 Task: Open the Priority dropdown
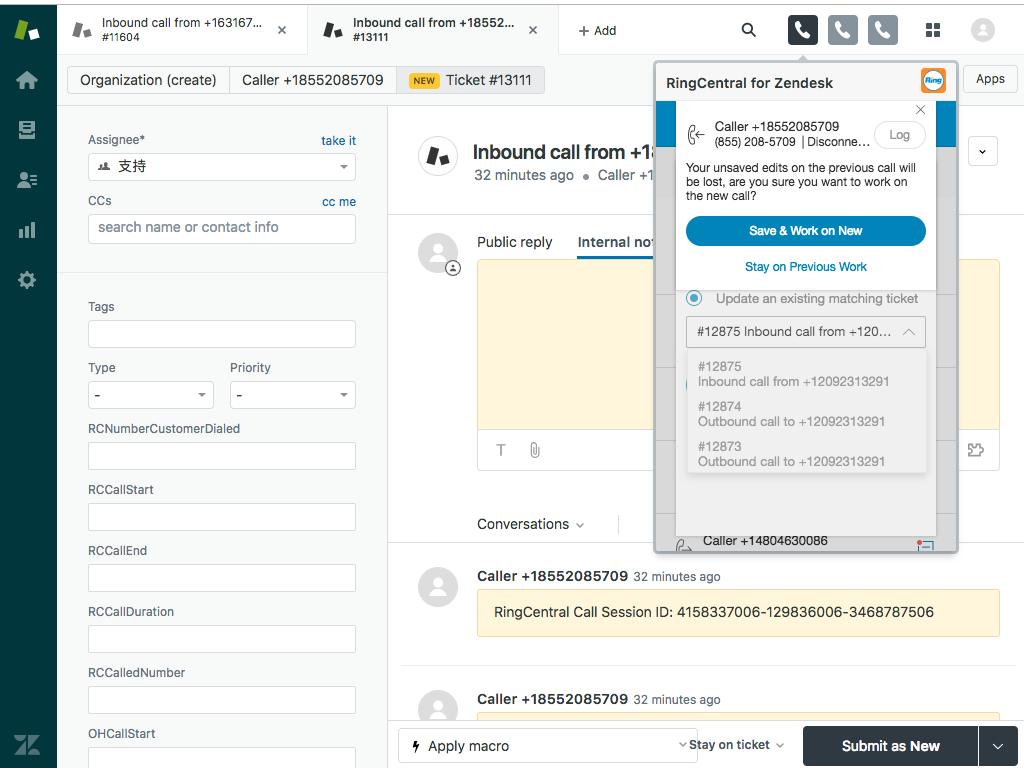[292, 395]
